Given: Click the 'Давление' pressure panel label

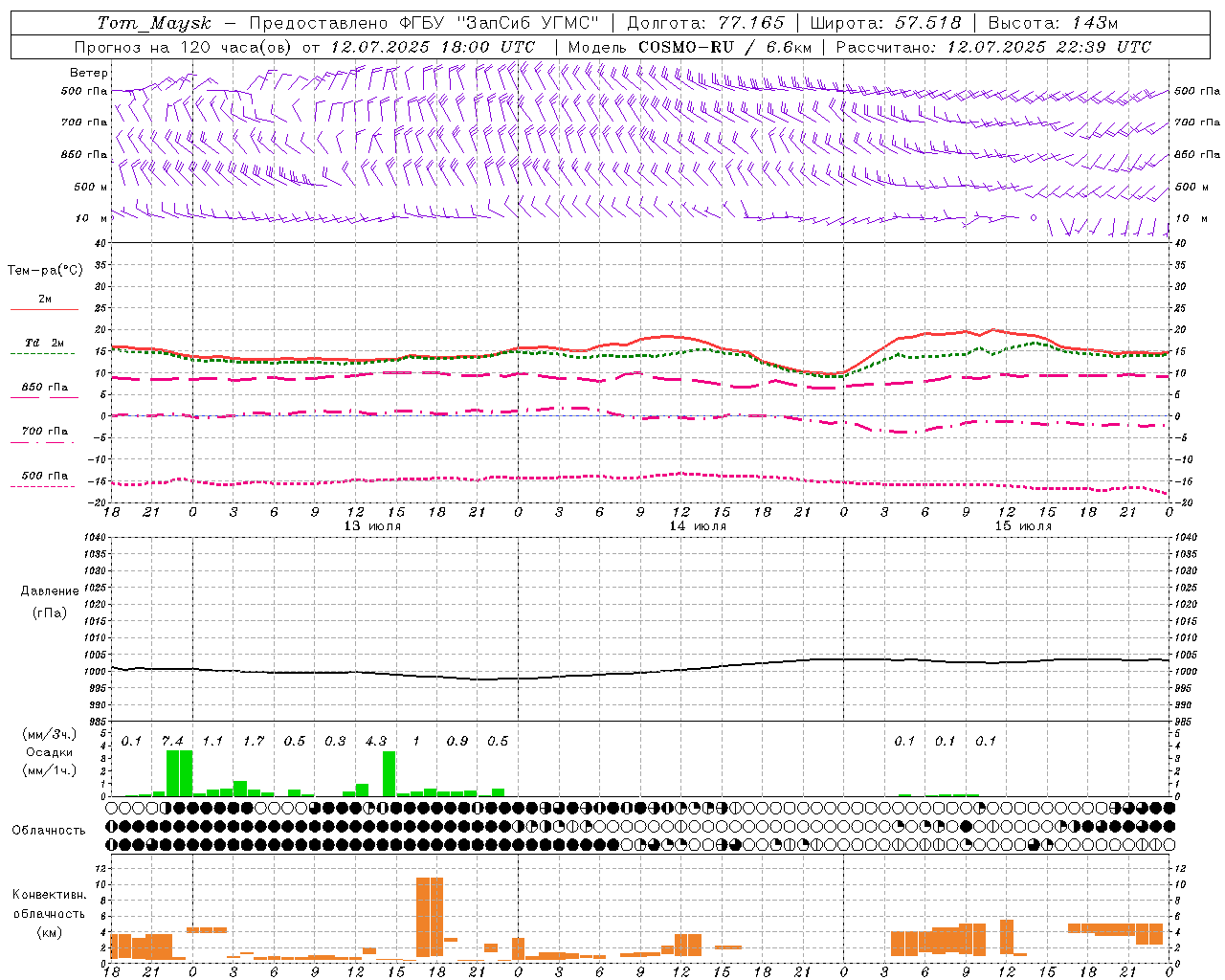Looking at the screenshot, I should click(50, 591).
